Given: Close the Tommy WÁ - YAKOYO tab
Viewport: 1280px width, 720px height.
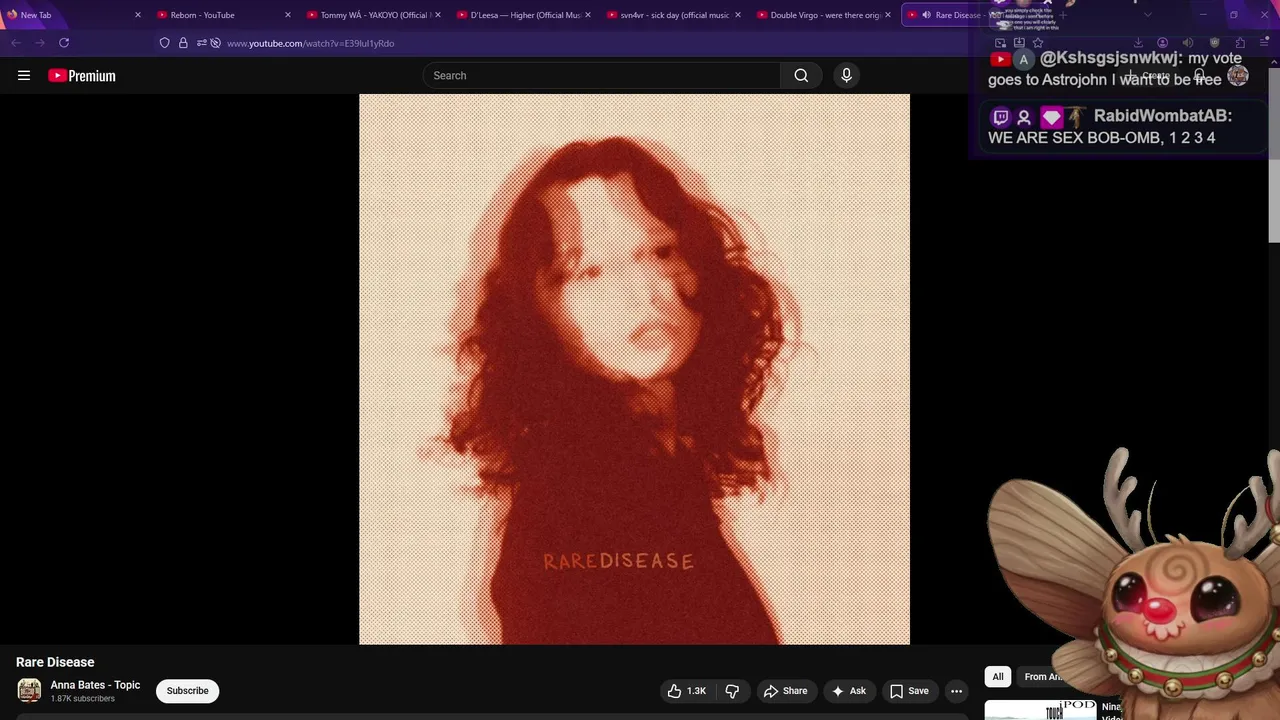Looking at the screenshot, I should [438, 15].
